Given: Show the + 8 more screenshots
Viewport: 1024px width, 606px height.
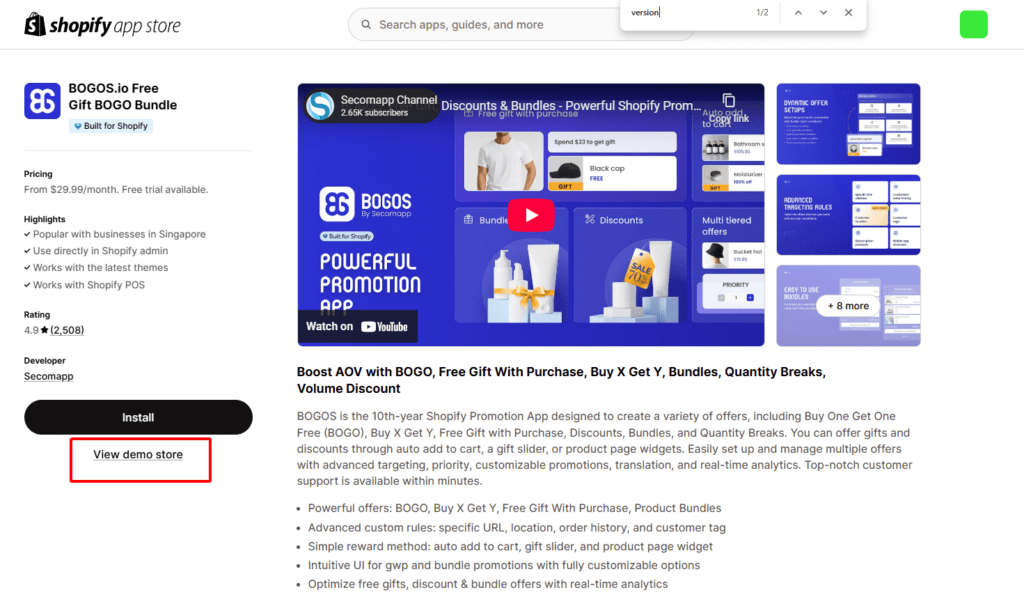Looking at the screenshot, I should pos(848,305).
